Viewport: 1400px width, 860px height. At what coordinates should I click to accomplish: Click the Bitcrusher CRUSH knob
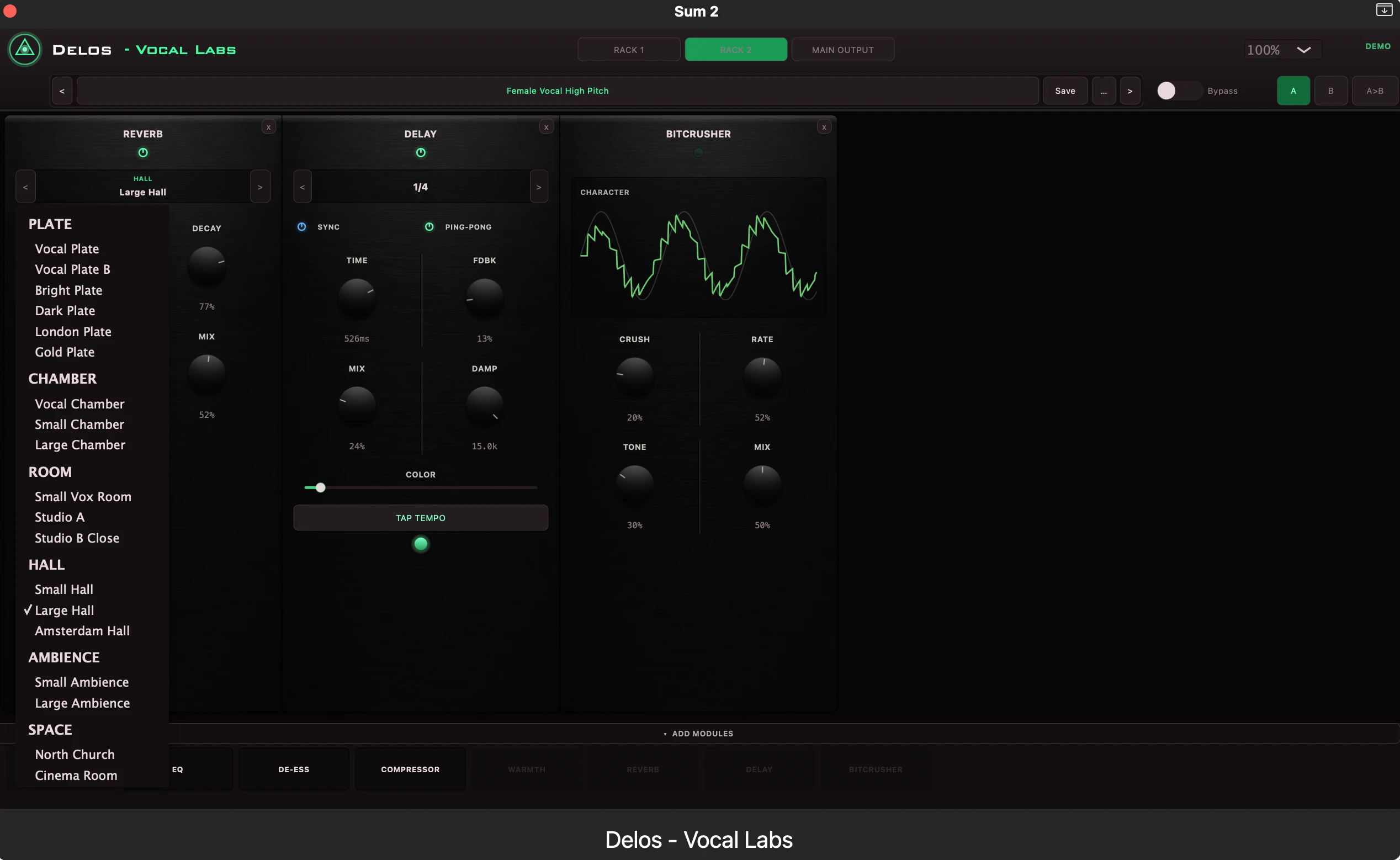(634, 376)
